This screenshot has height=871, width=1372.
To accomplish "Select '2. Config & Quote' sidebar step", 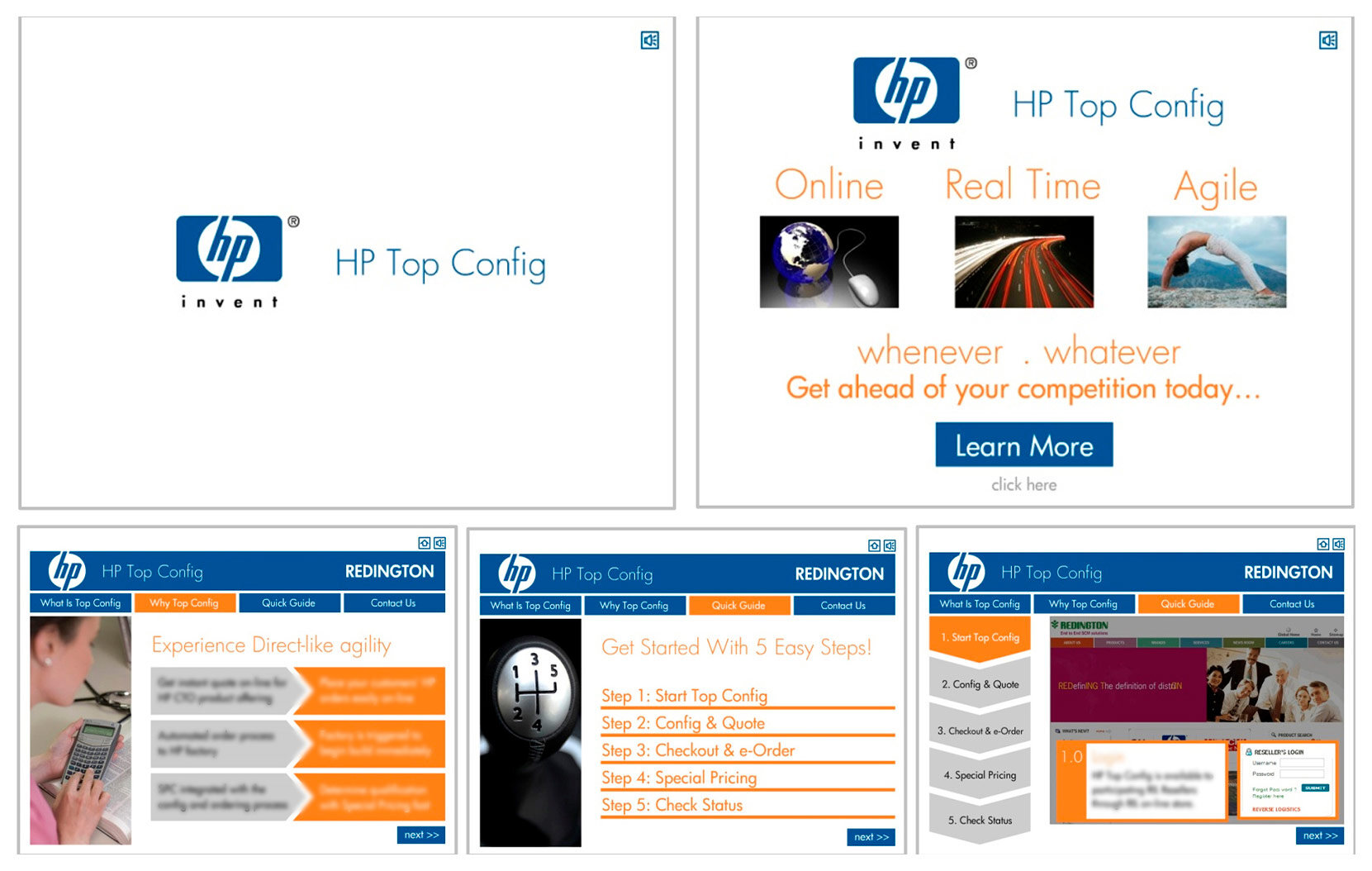I will pyautogui.click(x=980, y=684).
